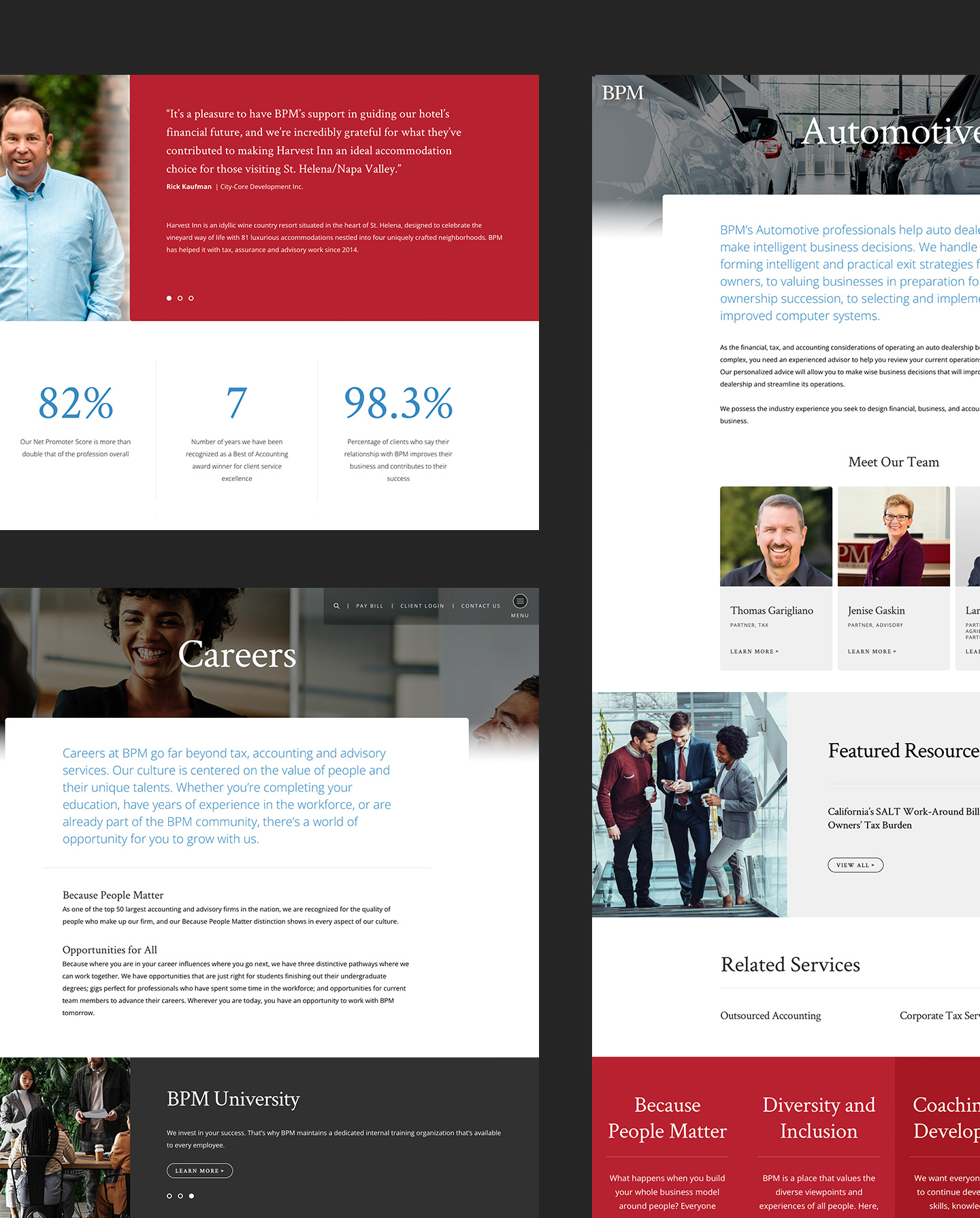Viewport: 980px width, 1218px height.
Task: Click the search magnifier icon in Careers header
Action: coord(336,606)
